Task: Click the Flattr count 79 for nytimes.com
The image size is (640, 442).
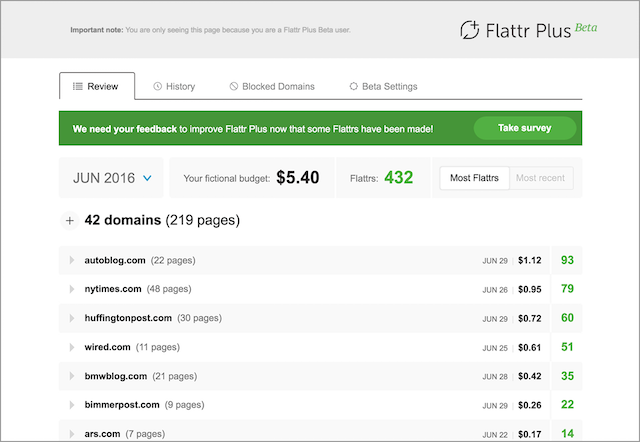Action: pyautogui.click(x=567, y=289)
